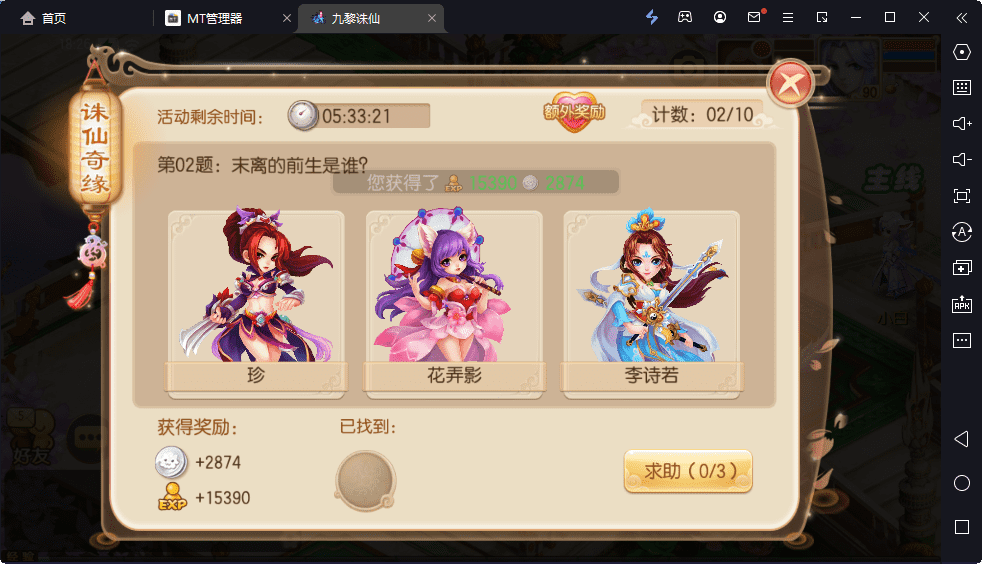Select the 珍 character answer card
Screen dimensions: 982x564
[256, 304]
